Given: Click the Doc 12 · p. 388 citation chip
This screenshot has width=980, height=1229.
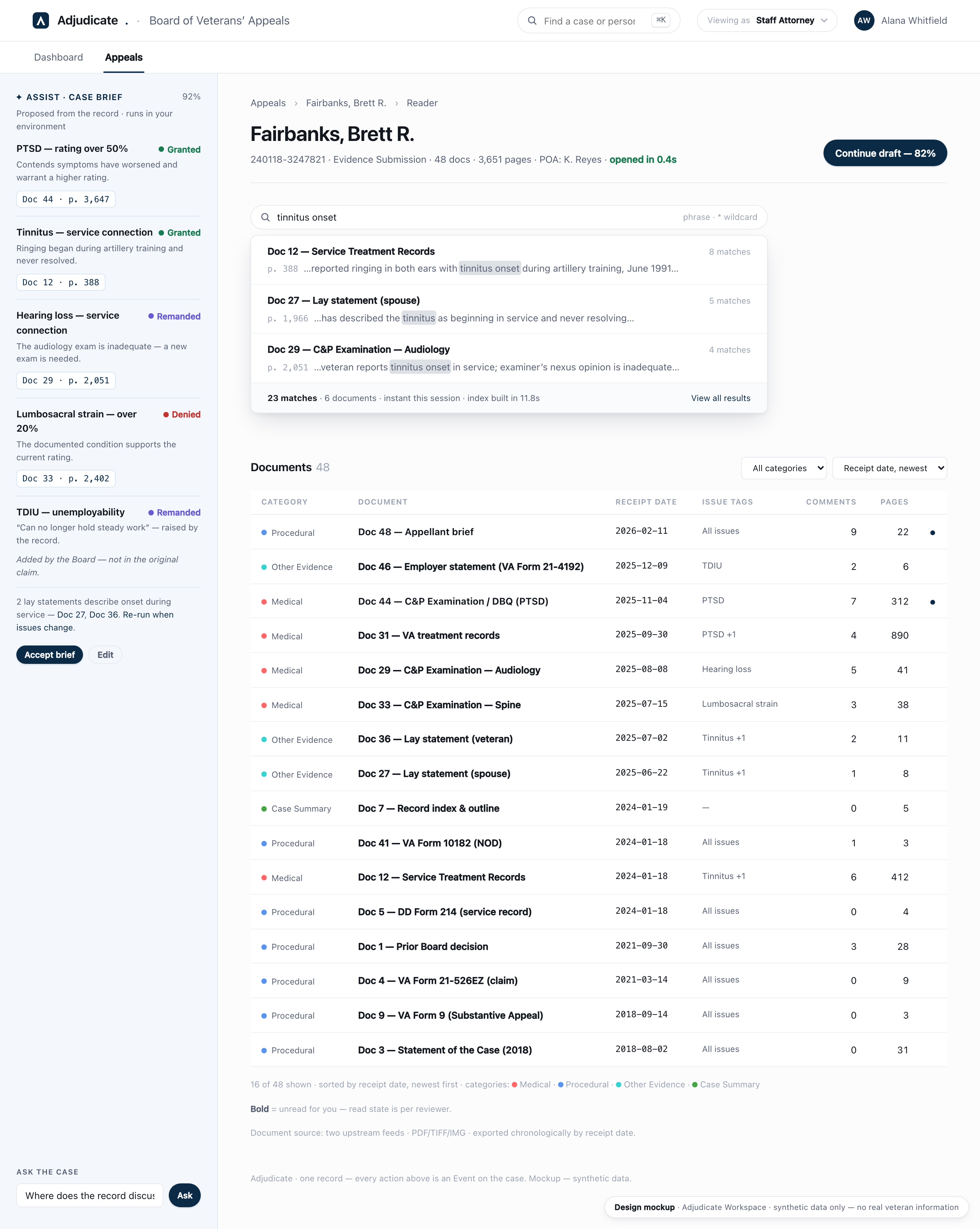Looking at the screenshot, I should [x=61, y=282].
